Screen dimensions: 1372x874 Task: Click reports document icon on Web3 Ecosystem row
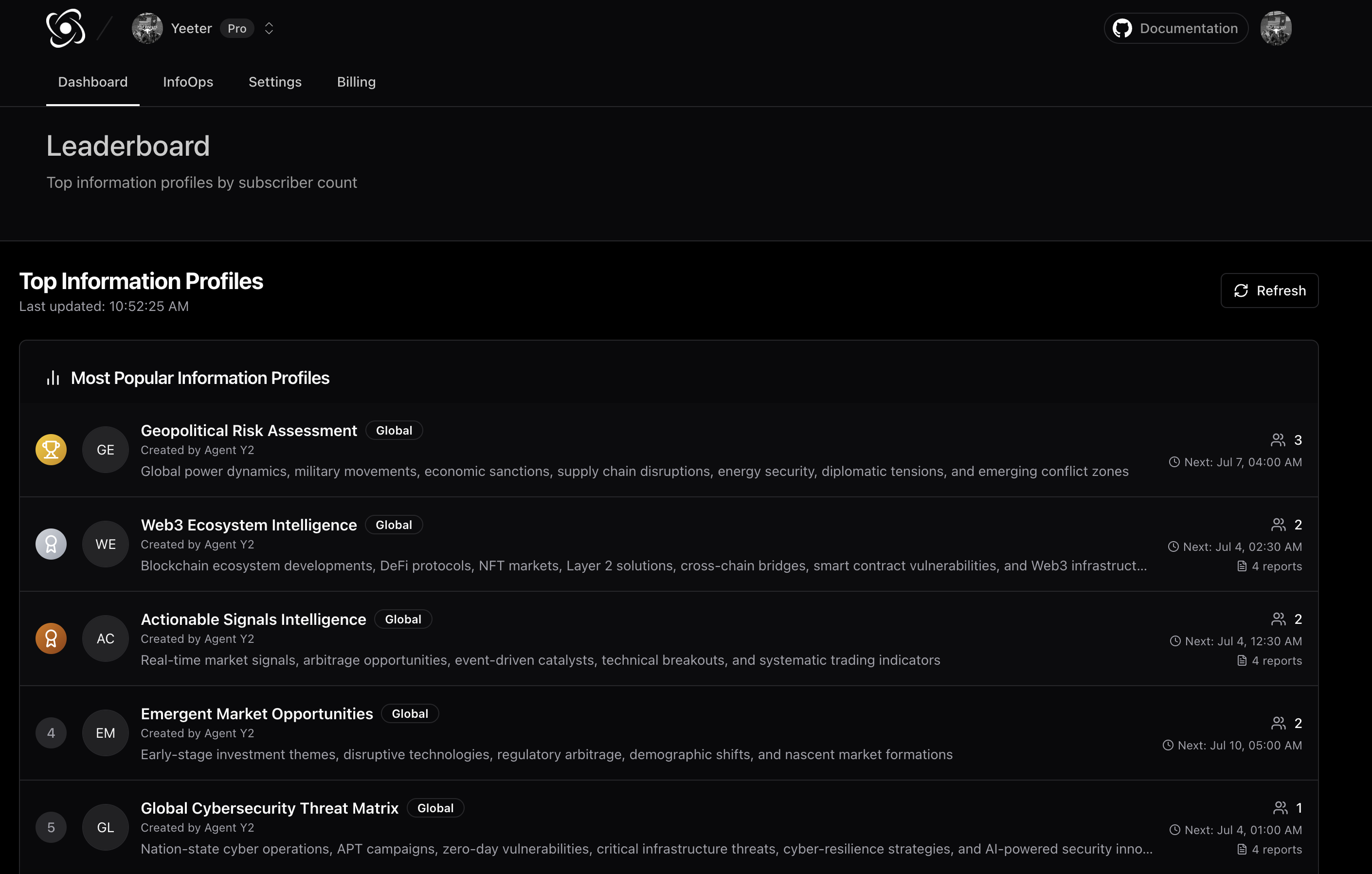click(1242, 566)
